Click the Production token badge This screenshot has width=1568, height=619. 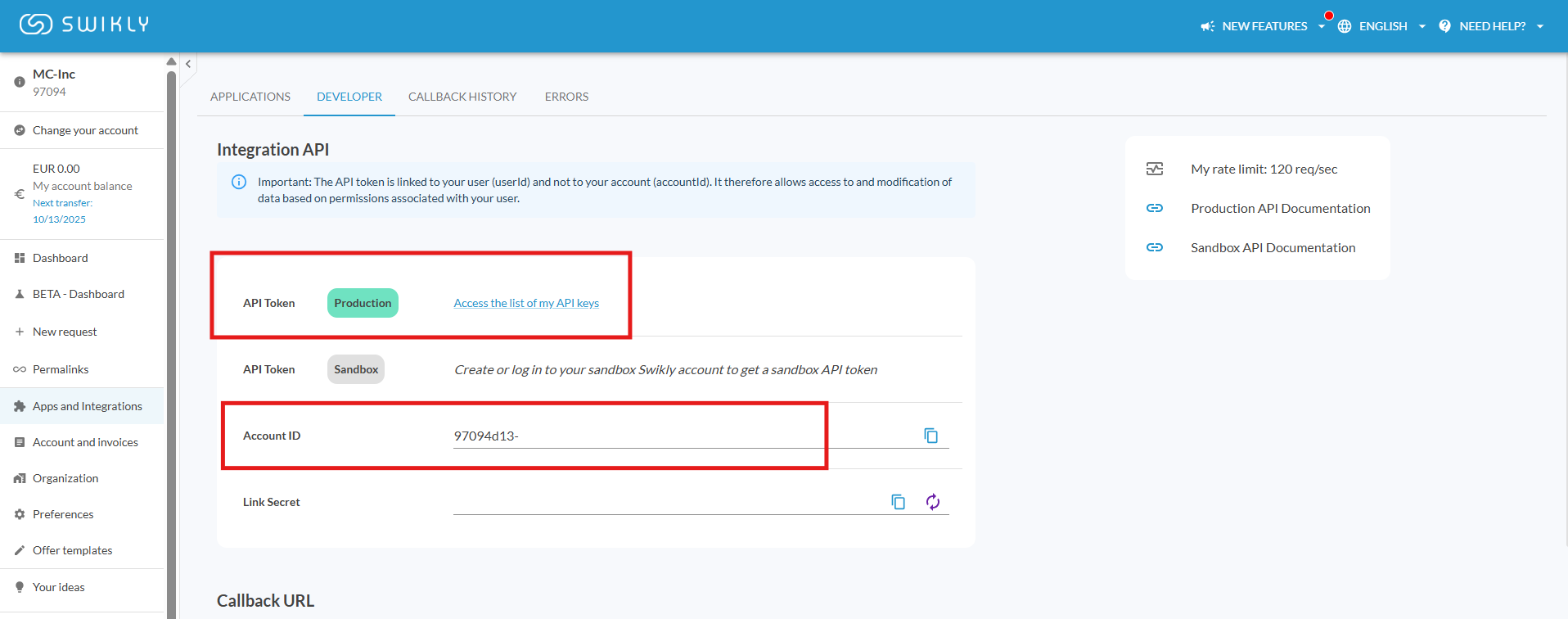(x=363, y=303)
